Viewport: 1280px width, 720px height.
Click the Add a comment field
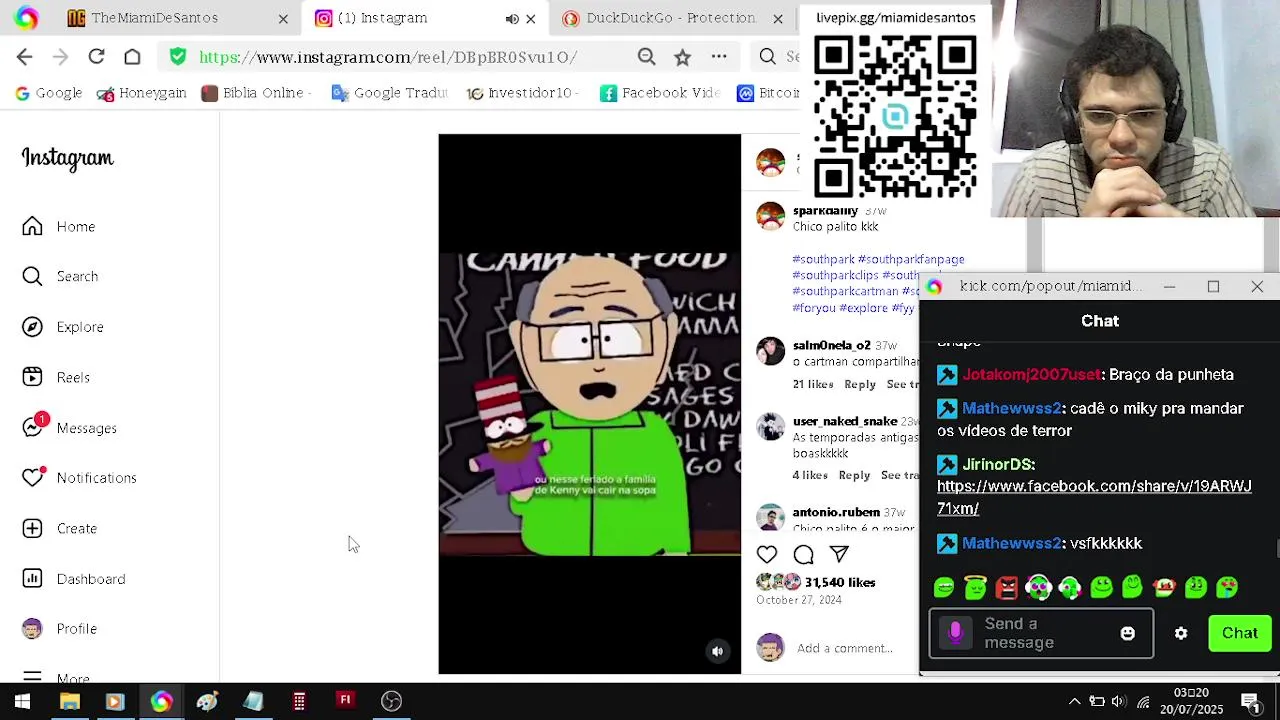pyautogui.click(x=845, y=649)
